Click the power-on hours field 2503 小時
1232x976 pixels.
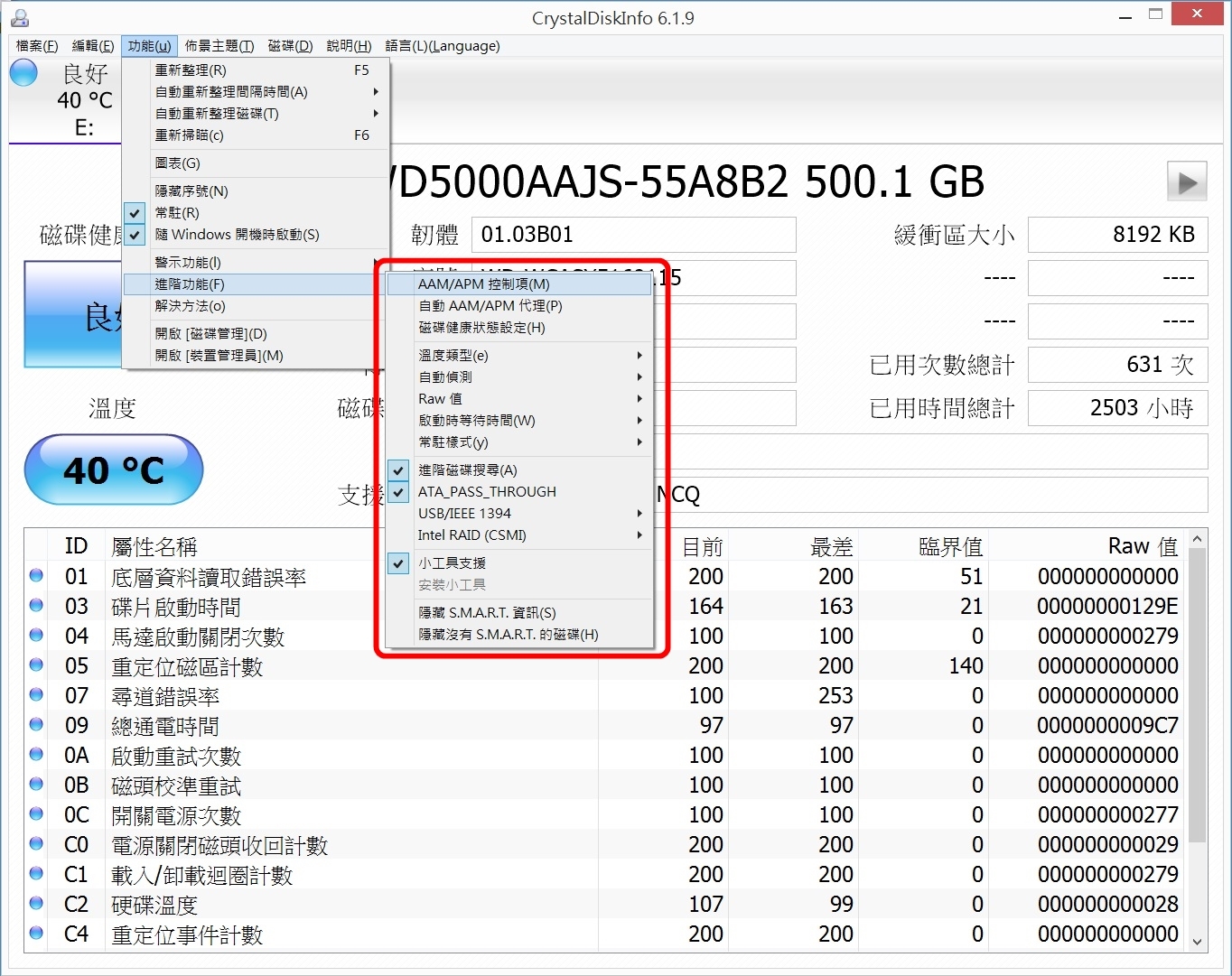(1117, 408)
